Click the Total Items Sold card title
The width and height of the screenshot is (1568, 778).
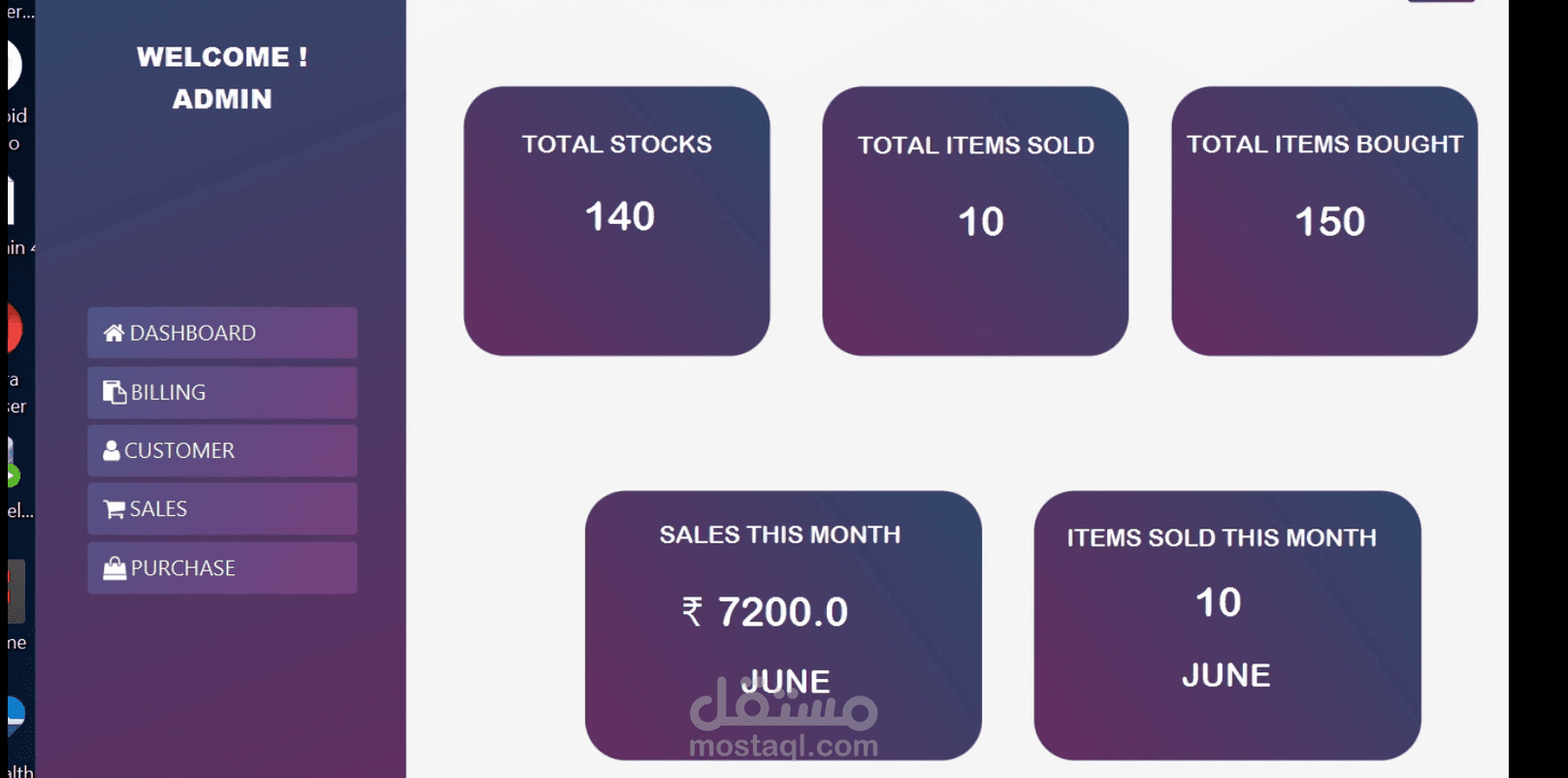(x=975, y=146)
